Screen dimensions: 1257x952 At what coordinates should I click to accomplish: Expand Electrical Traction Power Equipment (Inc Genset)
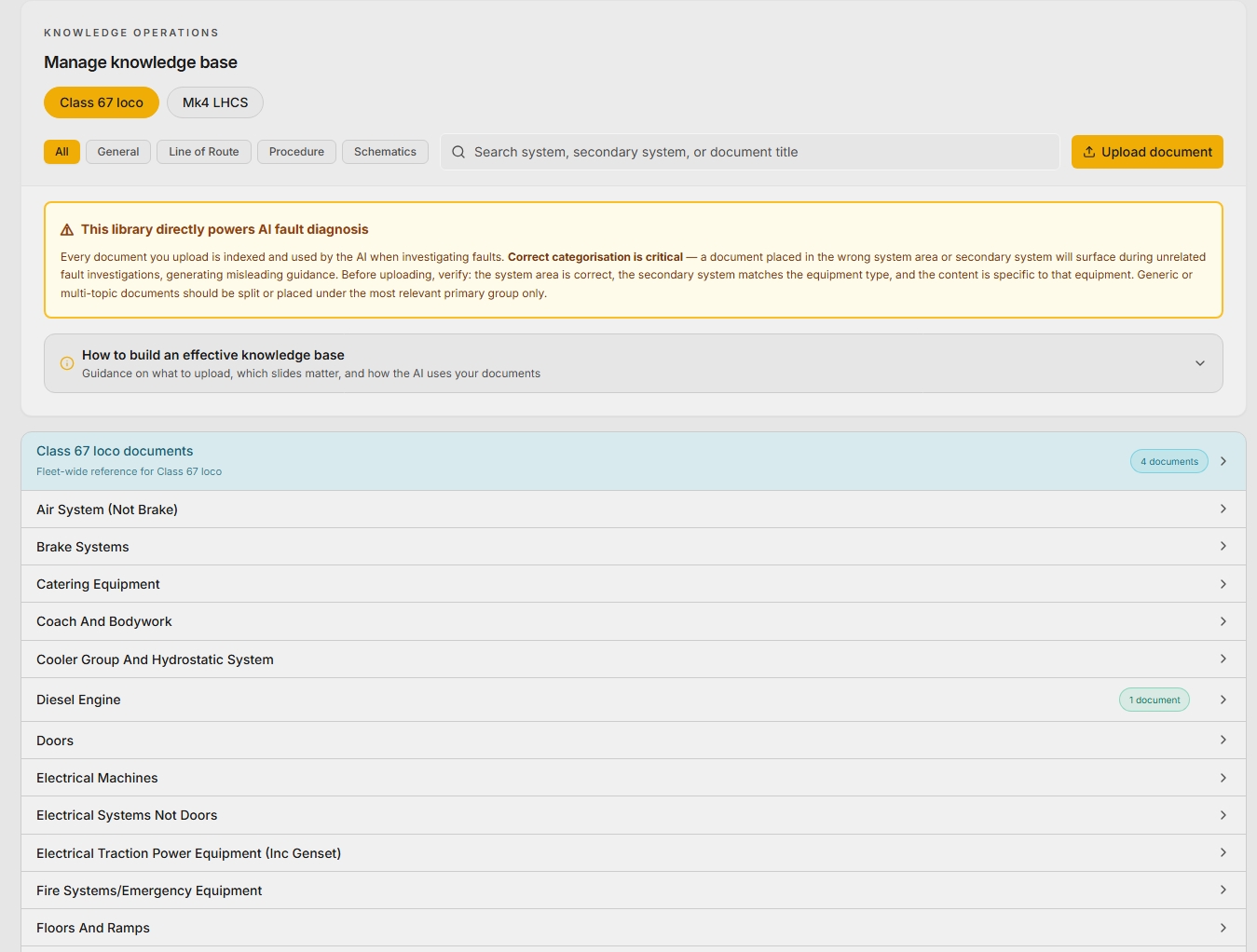tap(634, 853)
